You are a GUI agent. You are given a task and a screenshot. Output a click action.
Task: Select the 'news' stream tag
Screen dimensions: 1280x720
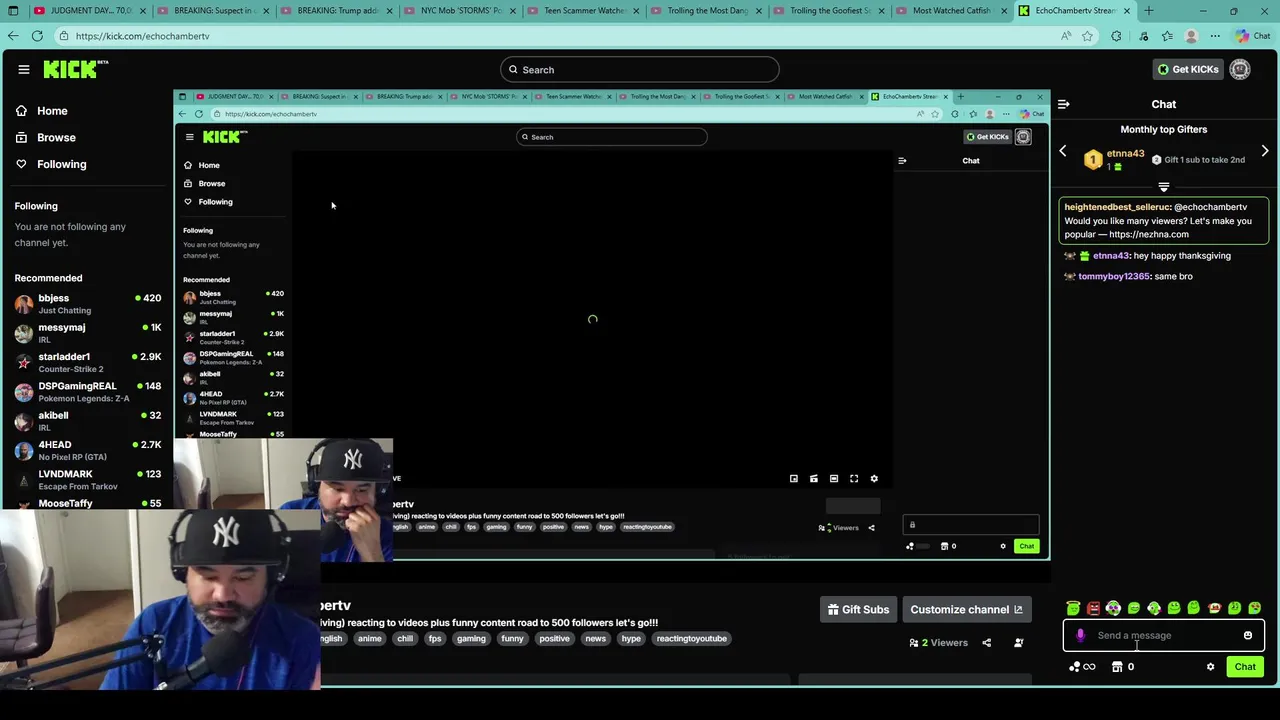coord(595,638)
